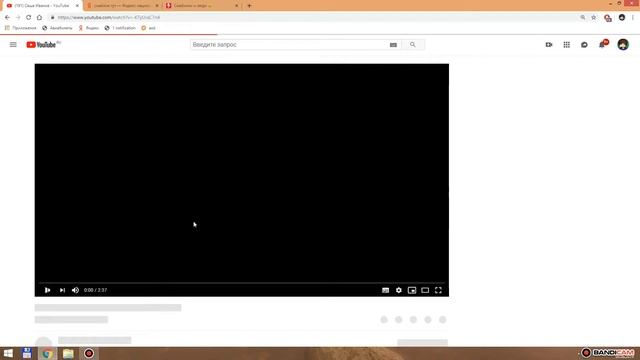640x360 pixels.
Task: Enter full screen mode
Action: 438,290
